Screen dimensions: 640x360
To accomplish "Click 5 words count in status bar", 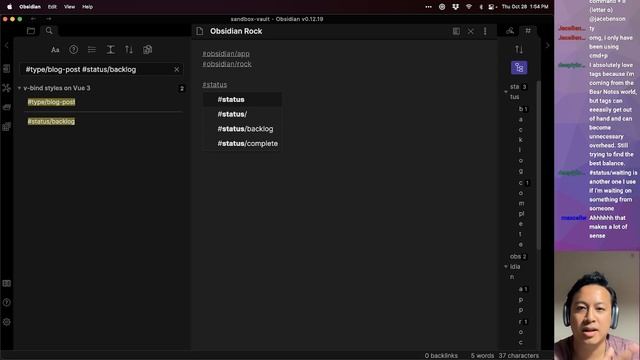I will [x=482, y=356].
